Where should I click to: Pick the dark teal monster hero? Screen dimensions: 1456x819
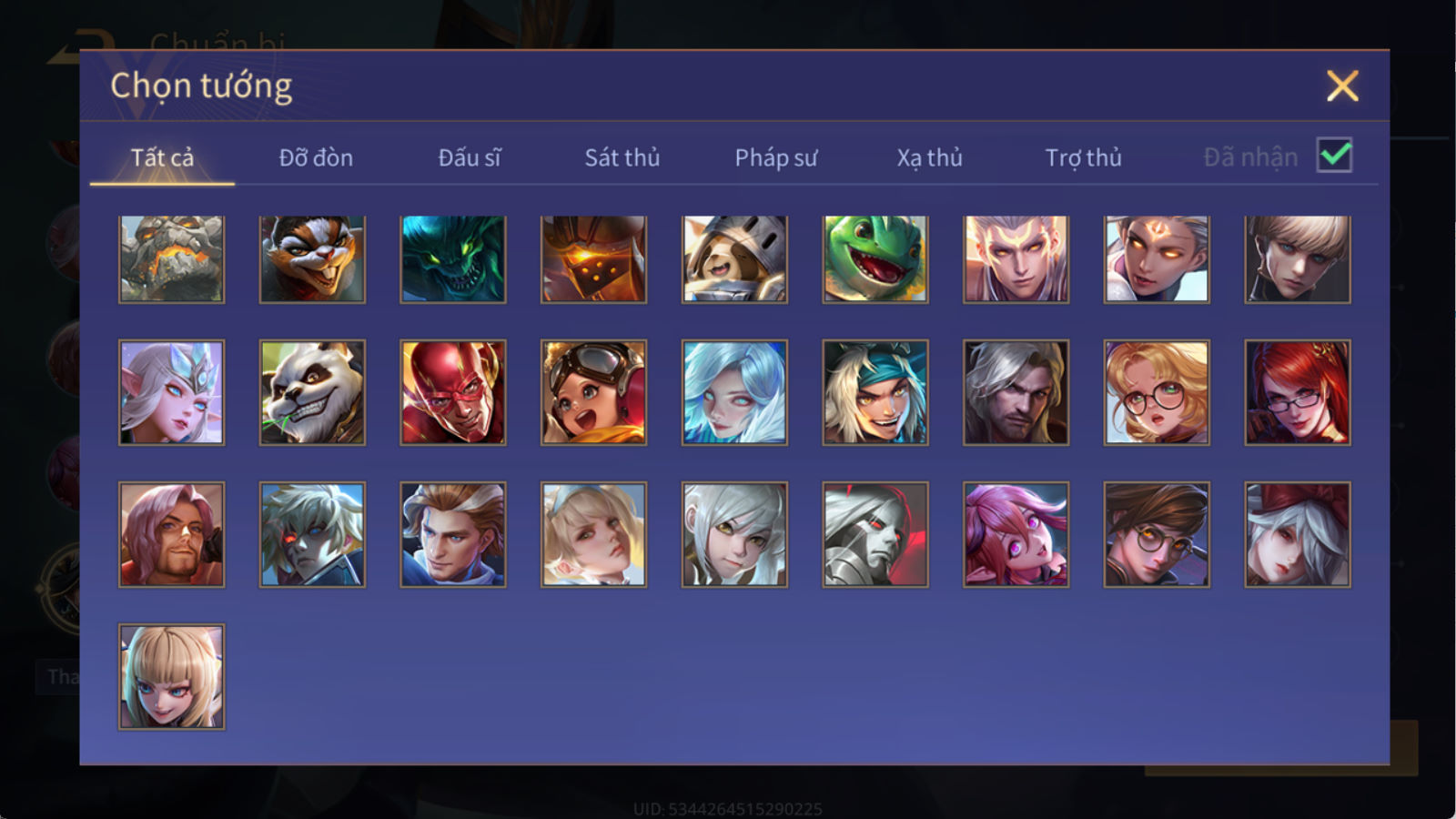tap(452, 258)
